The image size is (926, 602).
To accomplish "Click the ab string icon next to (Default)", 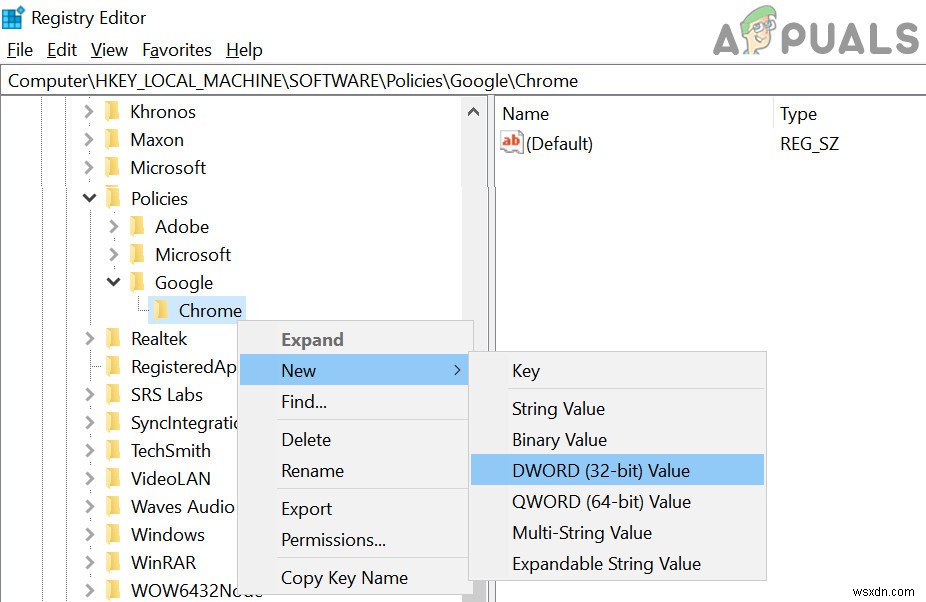I will 511,143.
